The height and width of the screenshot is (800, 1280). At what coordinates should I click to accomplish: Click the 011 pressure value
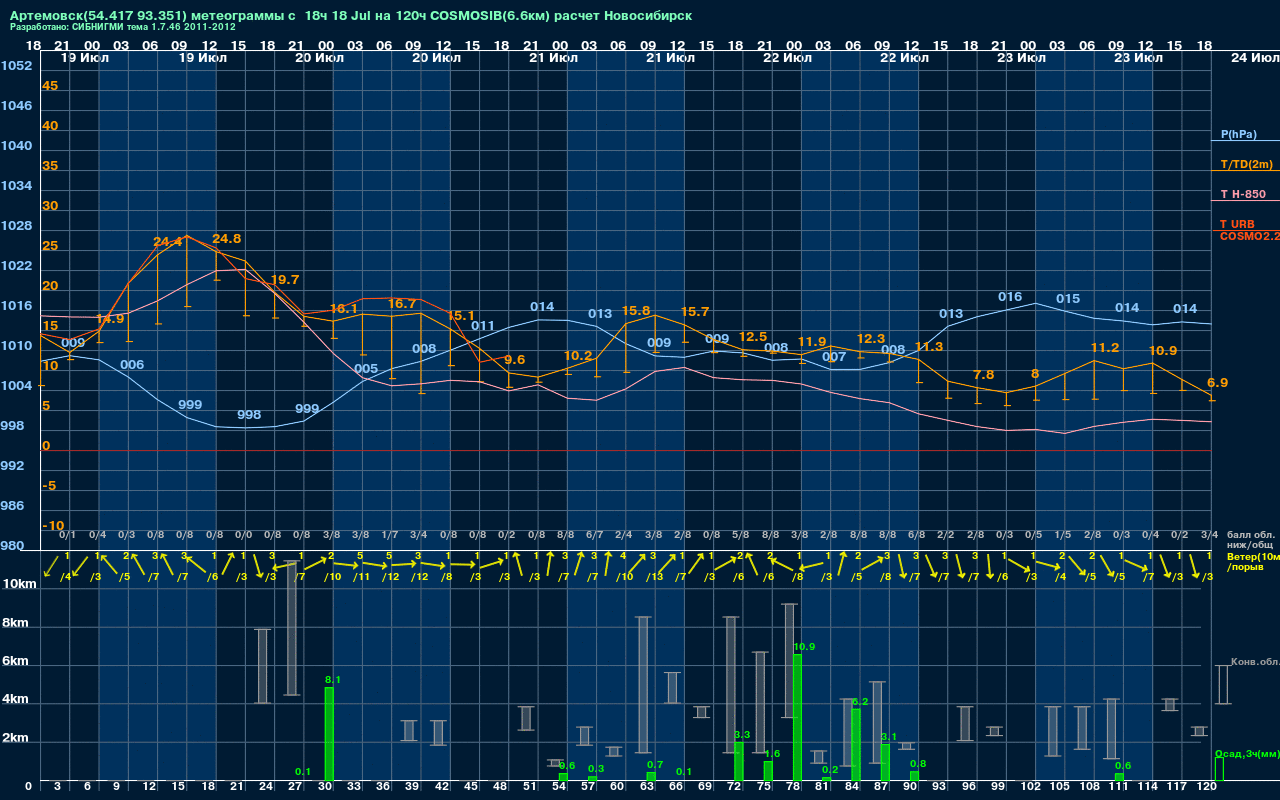(x=483, y=326)
